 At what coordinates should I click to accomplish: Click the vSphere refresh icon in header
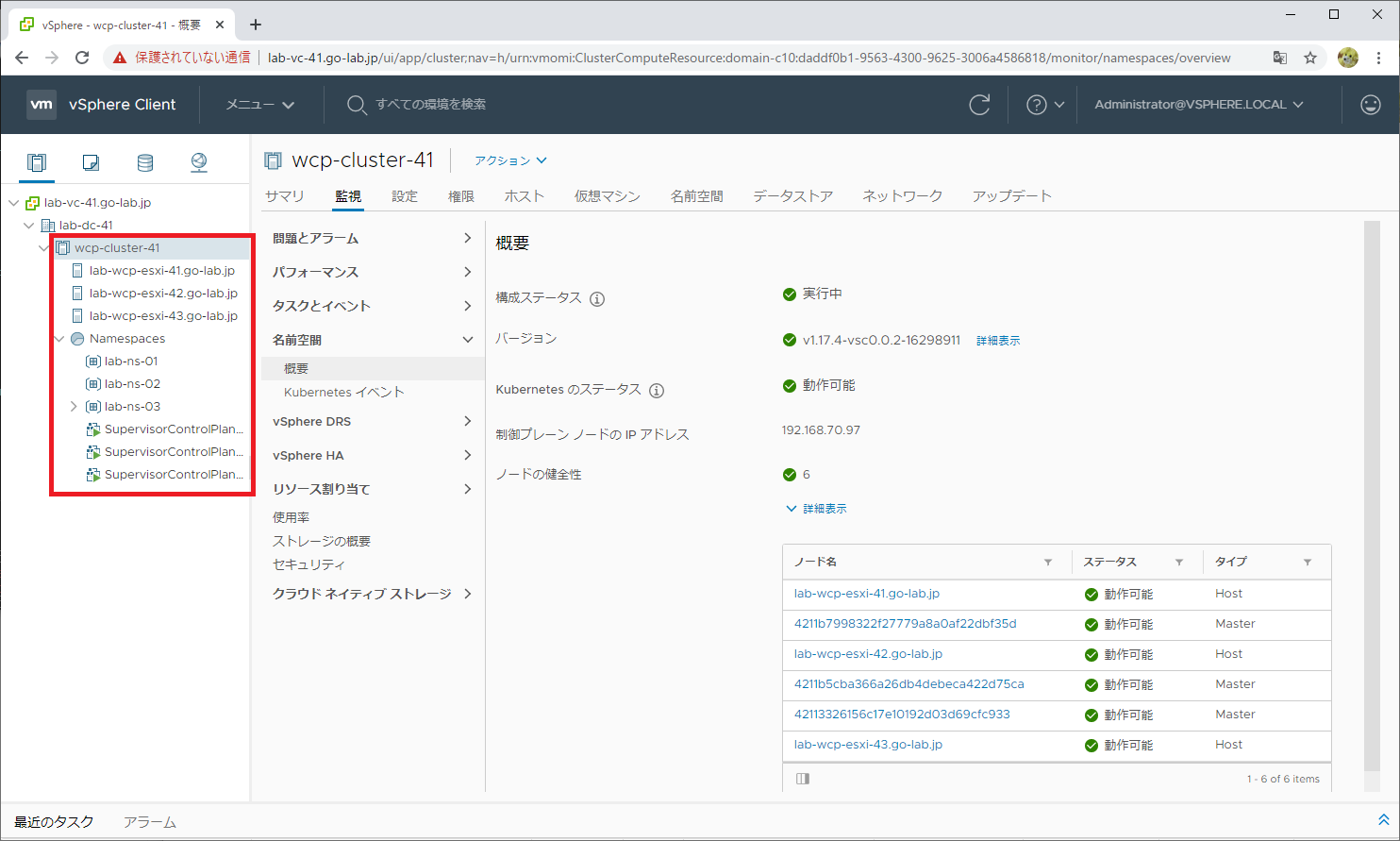pyautogui.click(x=979, y=105)
